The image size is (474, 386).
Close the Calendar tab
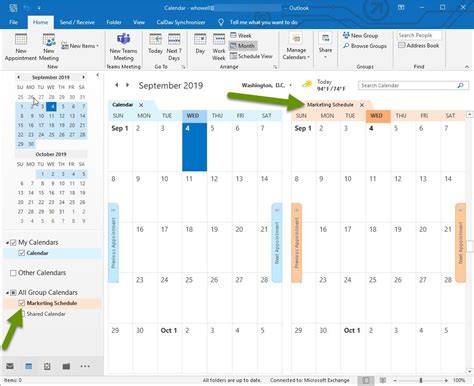coord(141,105)
